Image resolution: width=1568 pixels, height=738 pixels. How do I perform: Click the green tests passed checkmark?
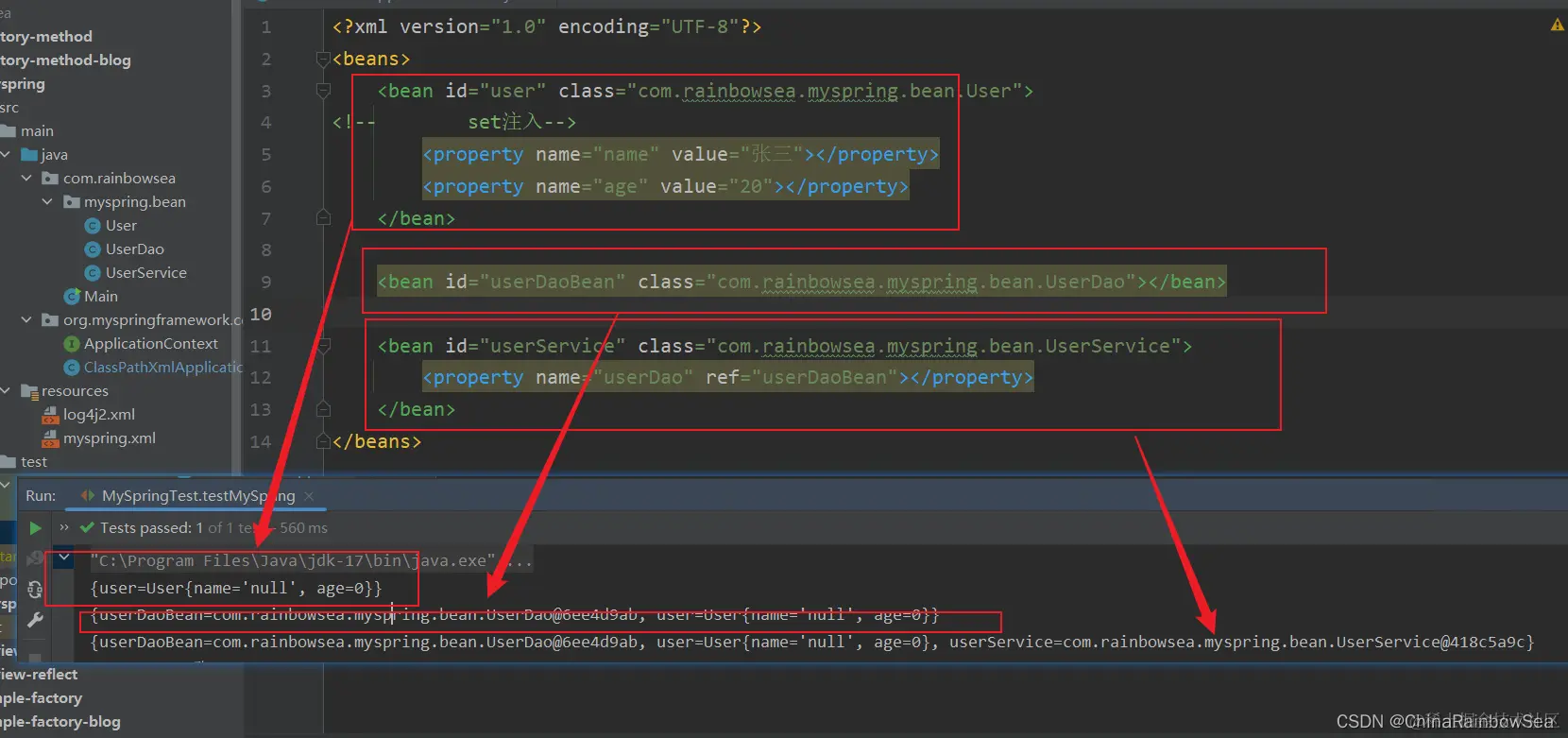point(87,527)
